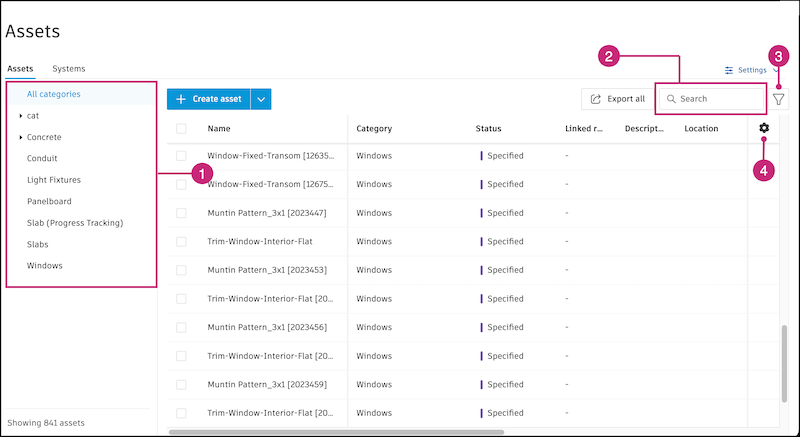Select the Assets tab
The image size is (800, 437).
tap(20, 68)
